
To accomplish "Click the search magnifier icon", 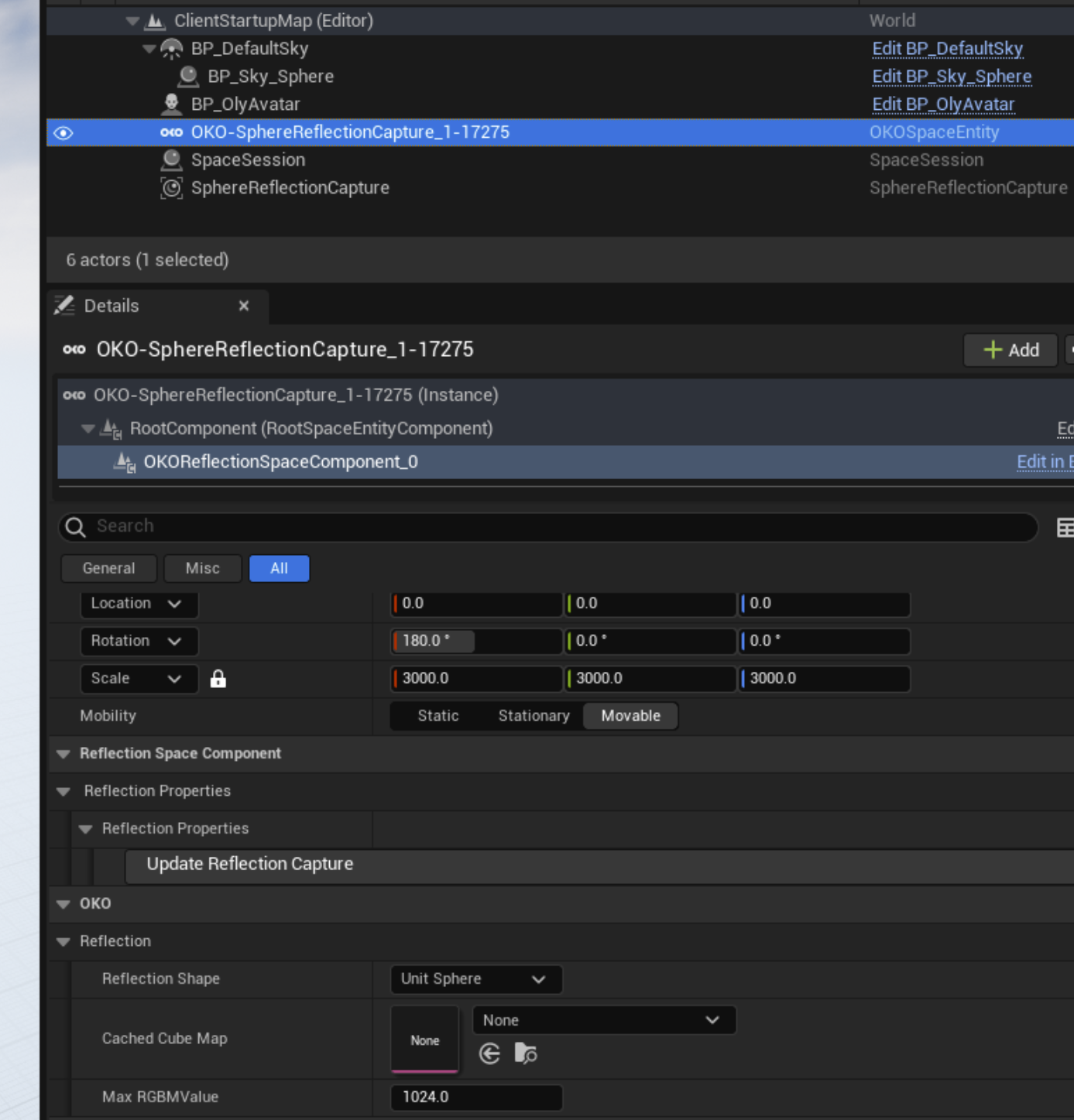I will 76,527.
